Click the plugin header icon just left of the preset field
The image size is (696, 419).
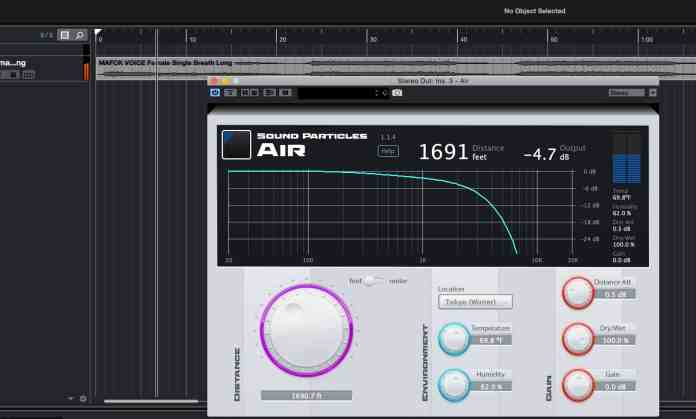(285, 92)
